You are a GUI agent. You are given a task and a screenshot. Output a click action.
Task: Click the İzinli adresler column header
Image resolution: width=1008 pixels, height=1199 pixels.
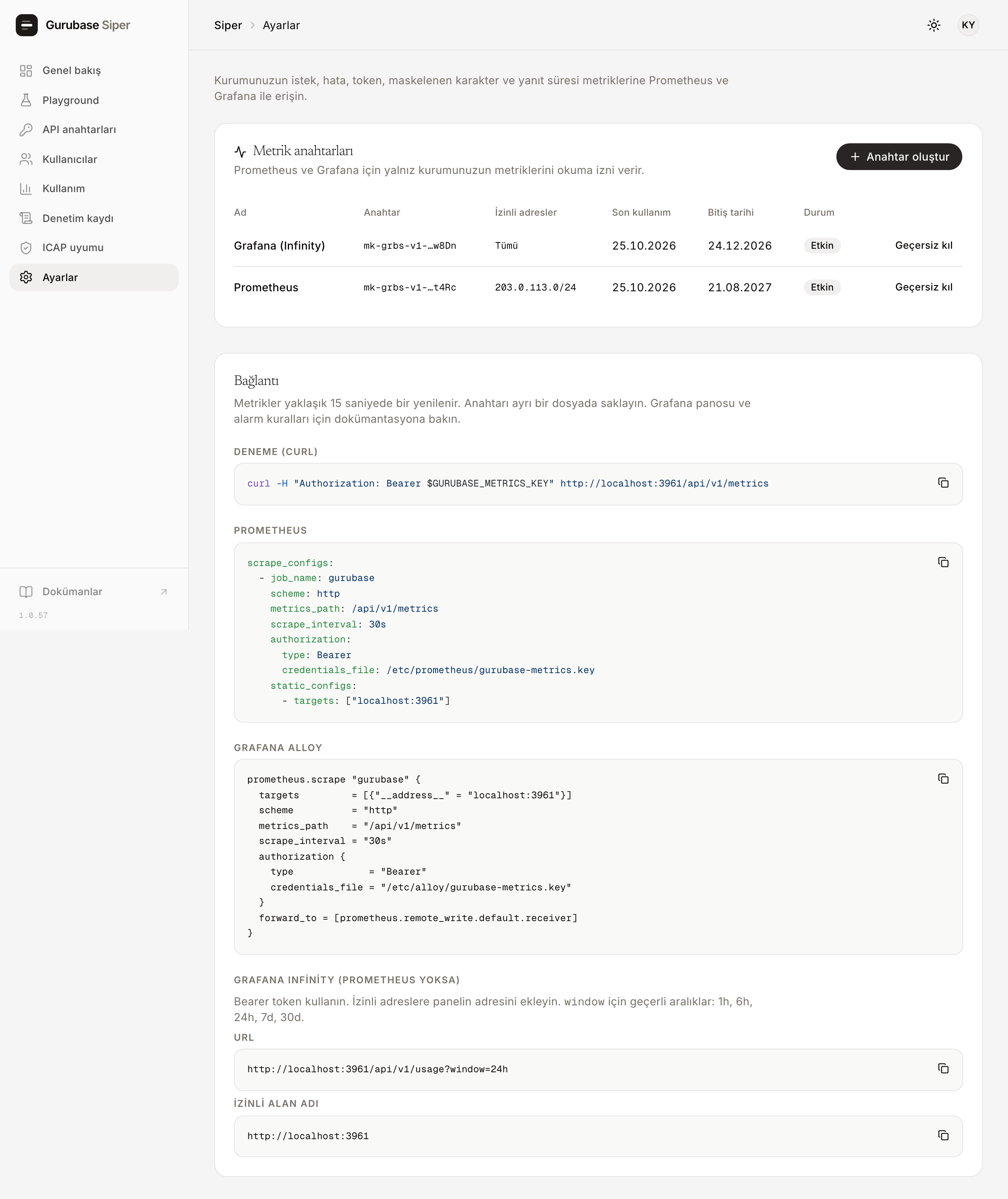(526, 213)
